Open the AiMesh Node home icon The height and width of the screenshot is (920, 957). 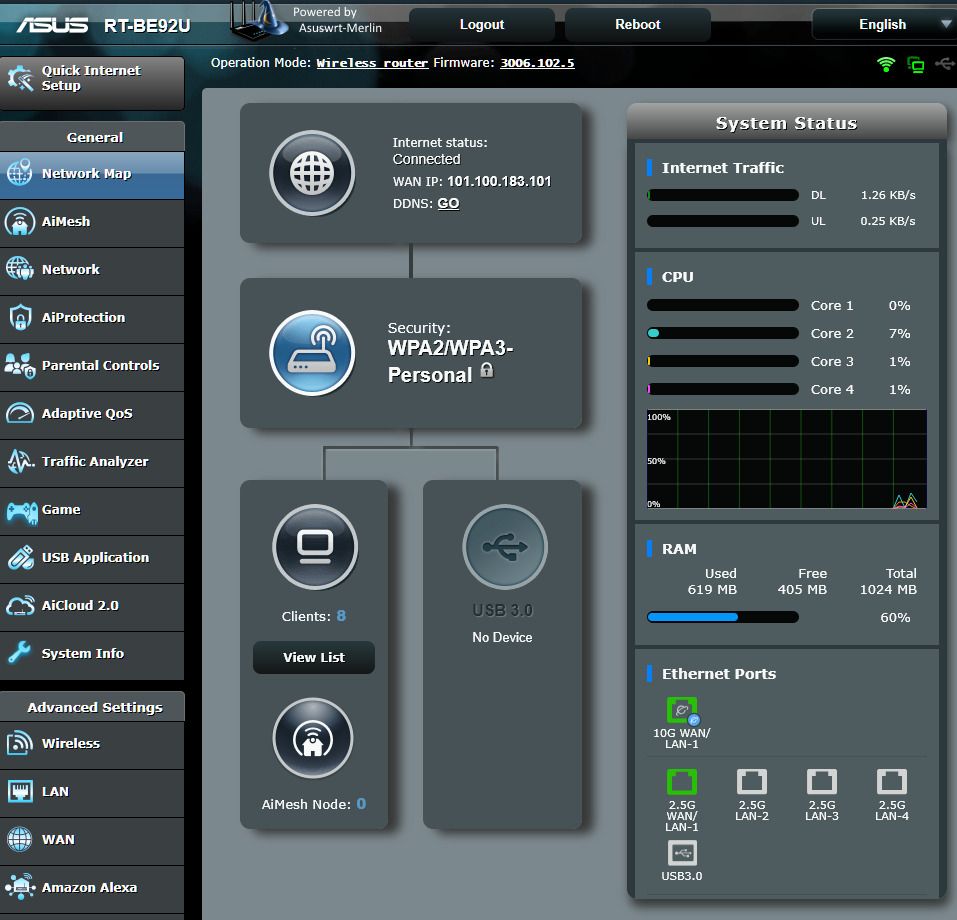click(x=312, y=738)
